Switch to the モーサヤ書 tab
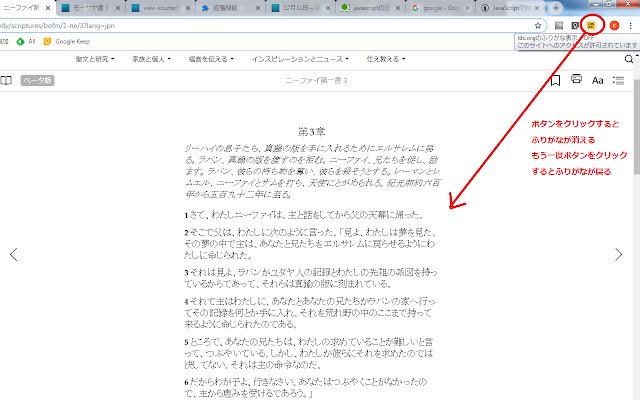Viewport: 640px width, 400px height. (x=91, y=8)
